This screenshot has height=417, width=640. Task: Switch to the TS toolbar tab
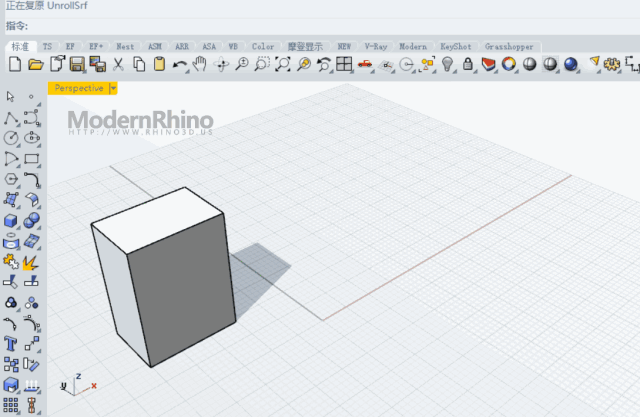[x=48, y=47]
